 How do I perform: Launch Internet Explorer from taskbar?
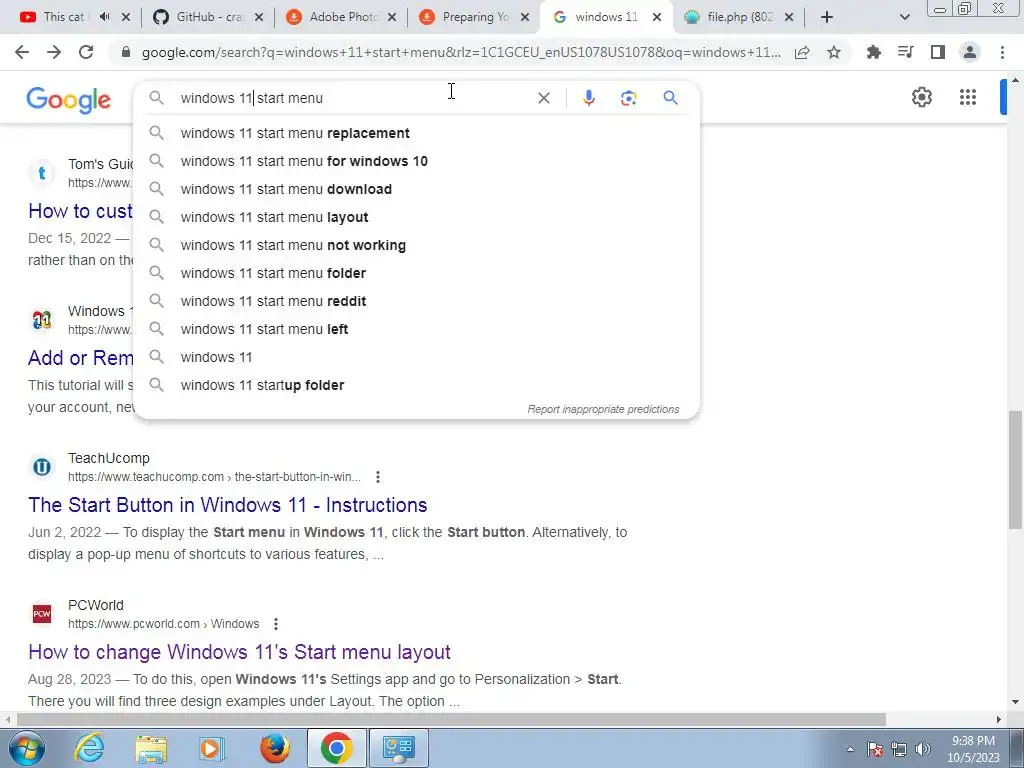coord(89,748)
